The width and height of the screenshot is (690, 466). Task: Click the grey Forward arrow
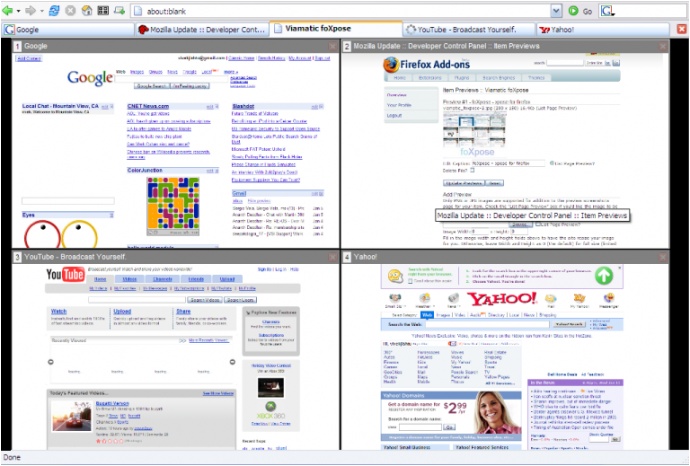(x=30, y=10)
